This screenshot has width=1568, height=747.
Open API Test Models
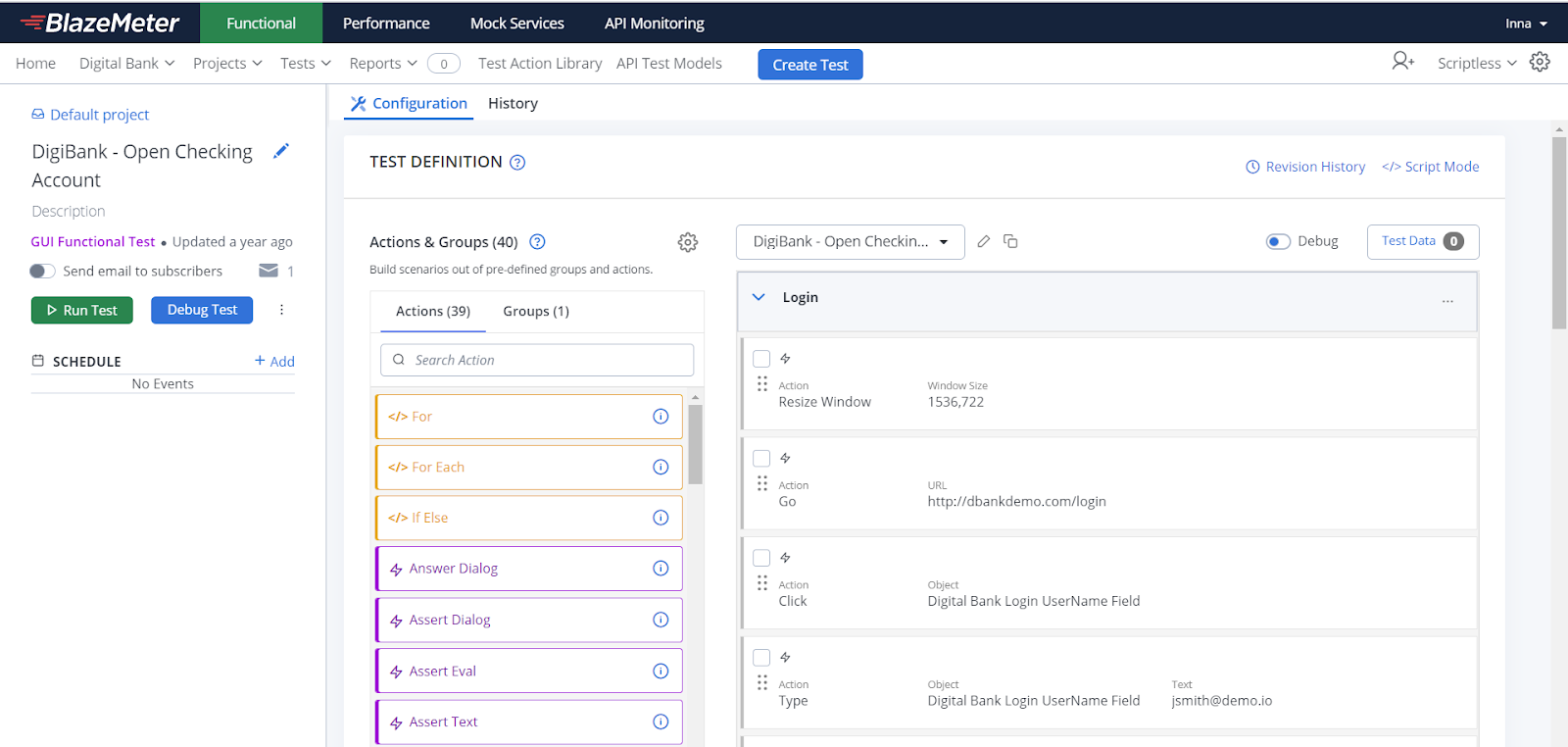click(669, 64)
